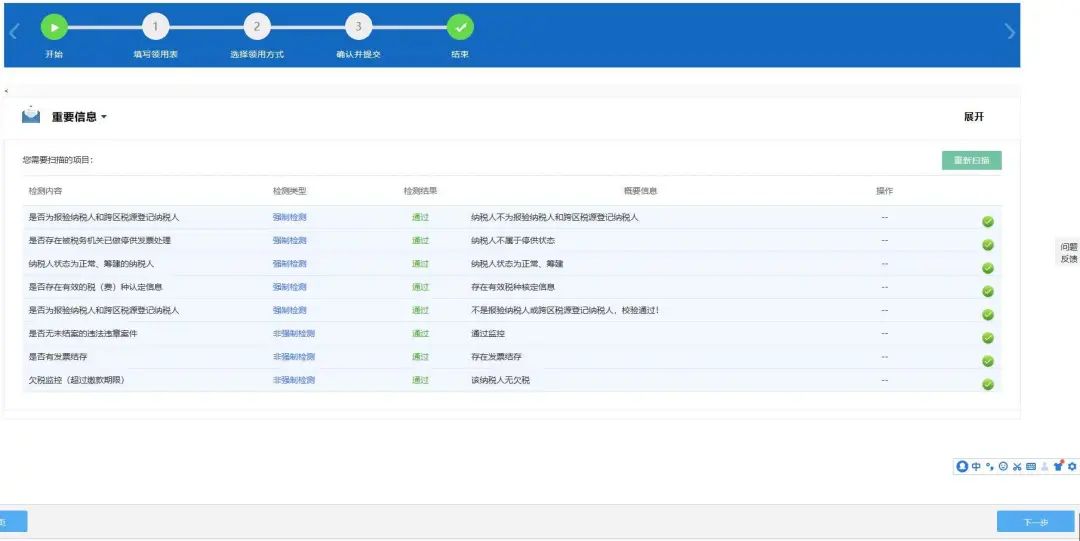Click the text 是否存在有效的税（费）种认定信息
The image size is (1080, 541).
pos(95,287)
